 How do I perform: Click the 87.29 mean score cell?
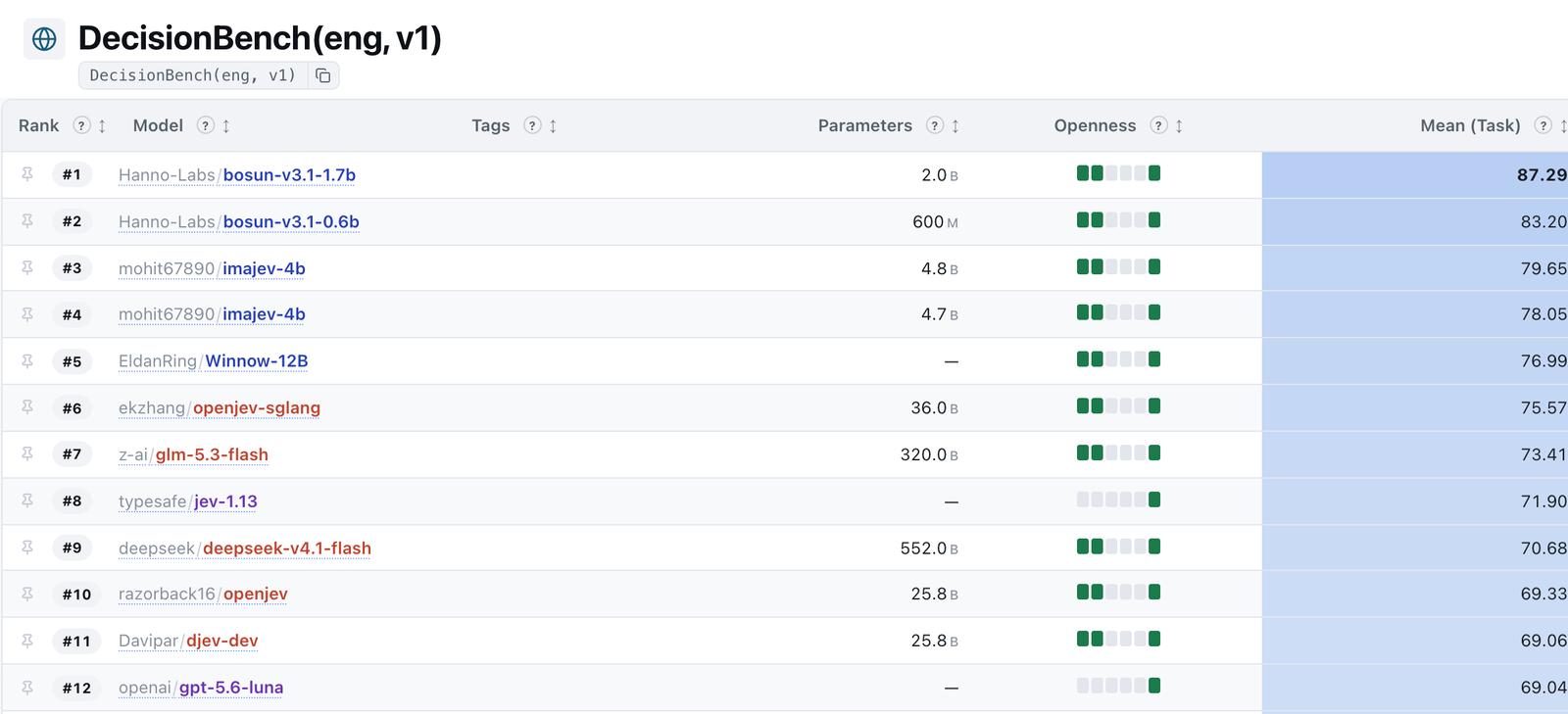(1415, 175)
